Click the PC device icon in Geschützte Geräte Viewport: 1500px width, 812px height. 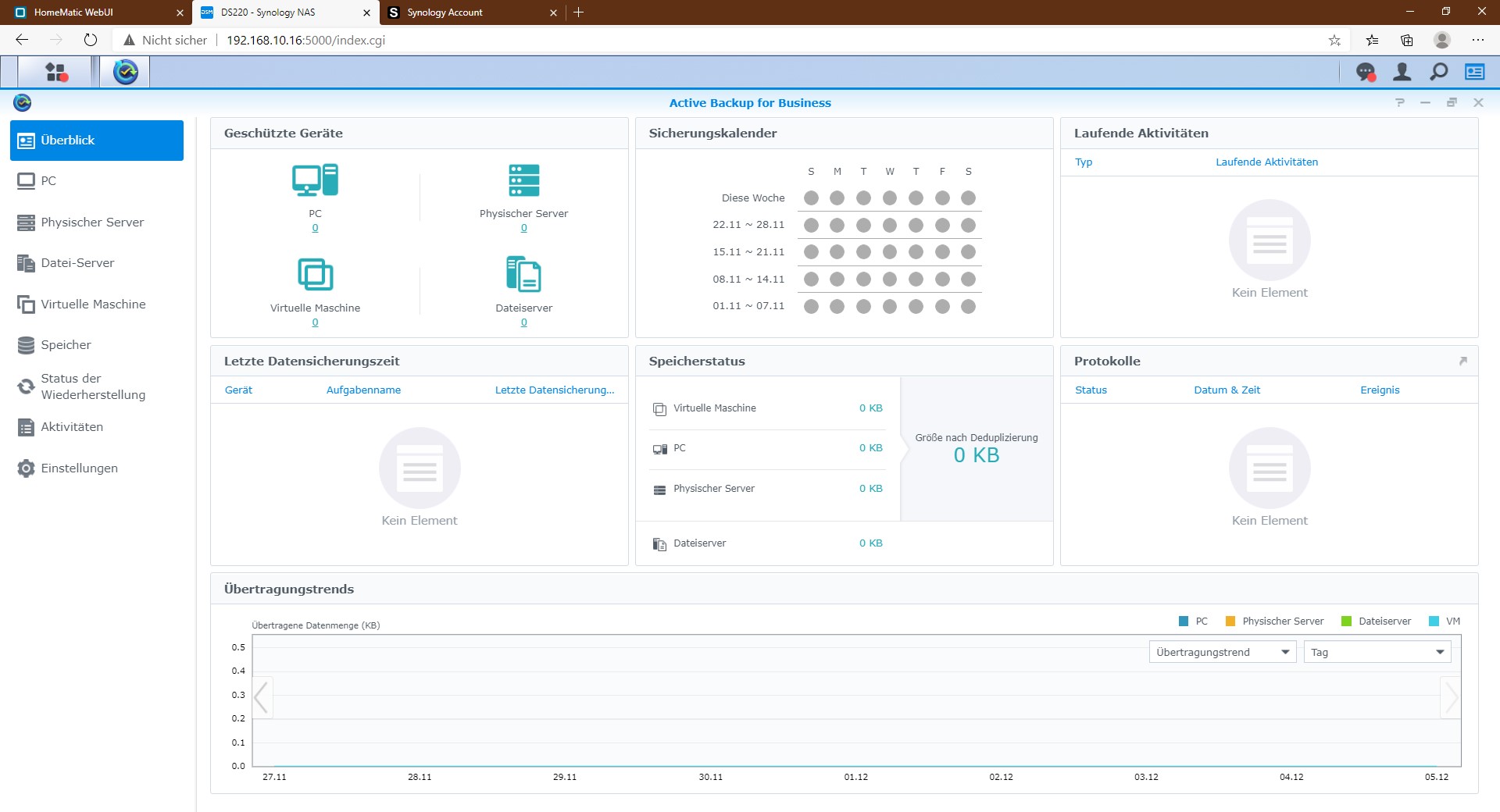coord(315,180)
